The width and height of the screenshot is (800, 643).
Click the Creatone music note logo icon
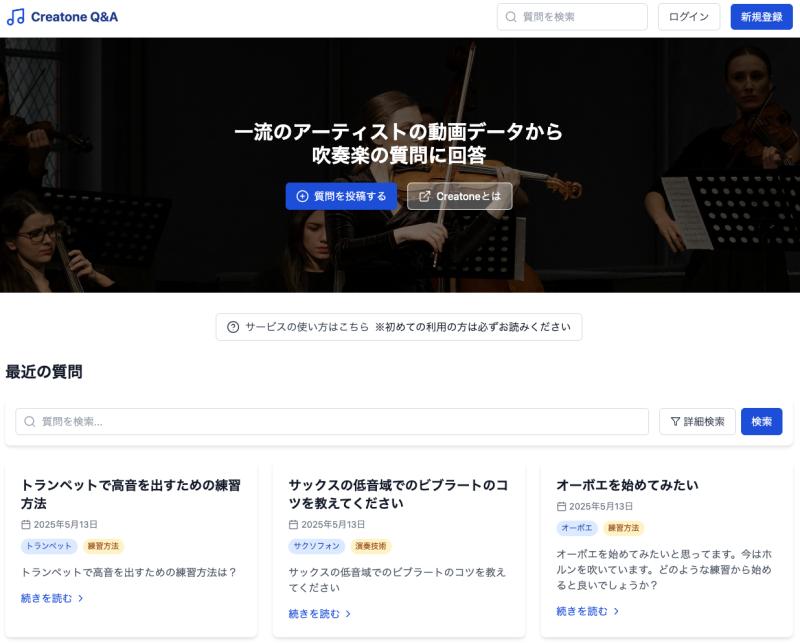pos(15,17)
